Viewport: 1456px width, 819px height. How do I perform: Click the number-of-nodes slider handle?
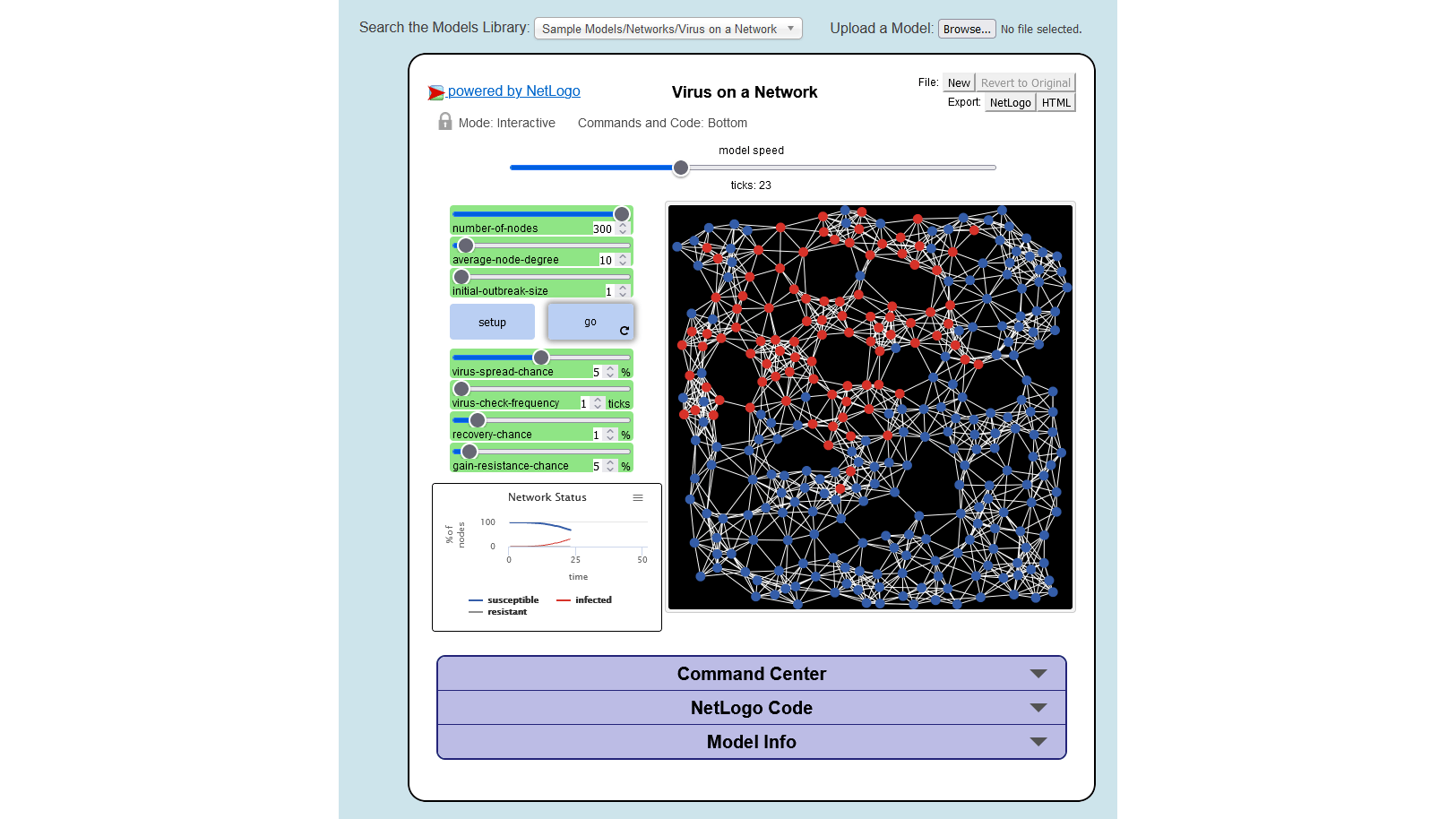click(x=622, y=214)
